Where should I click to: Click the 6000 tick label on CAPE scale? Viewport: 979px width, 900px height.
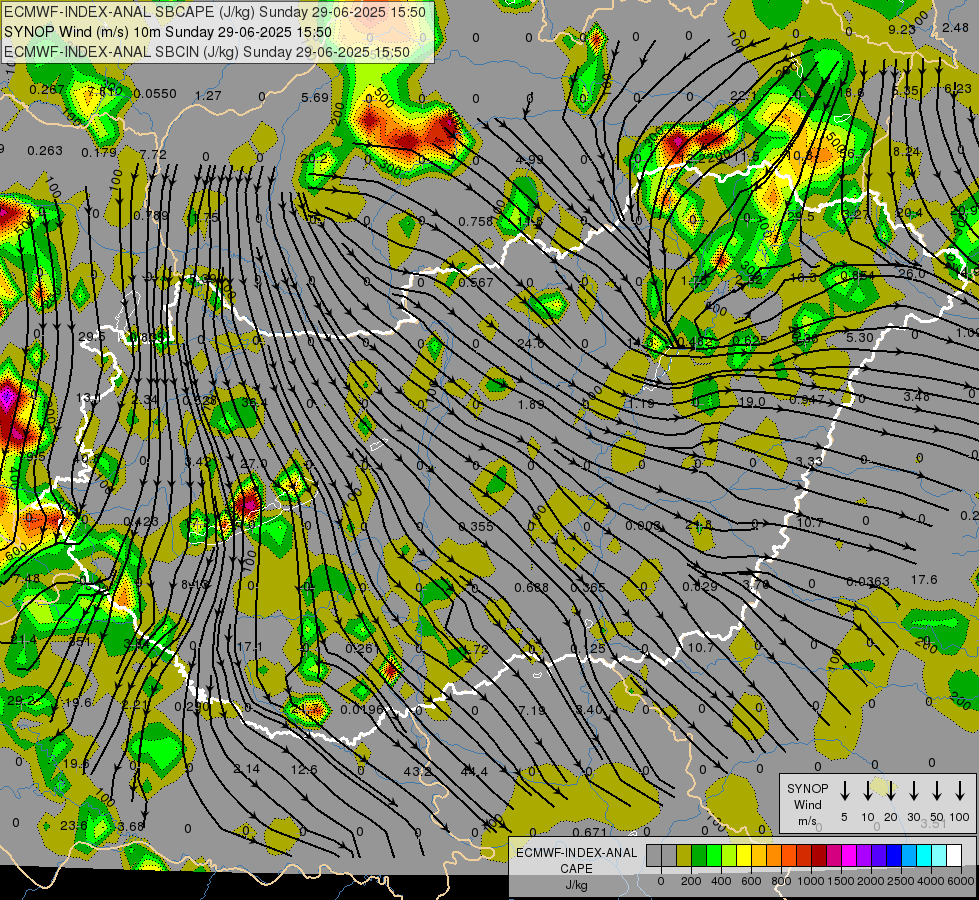[961, 881]
